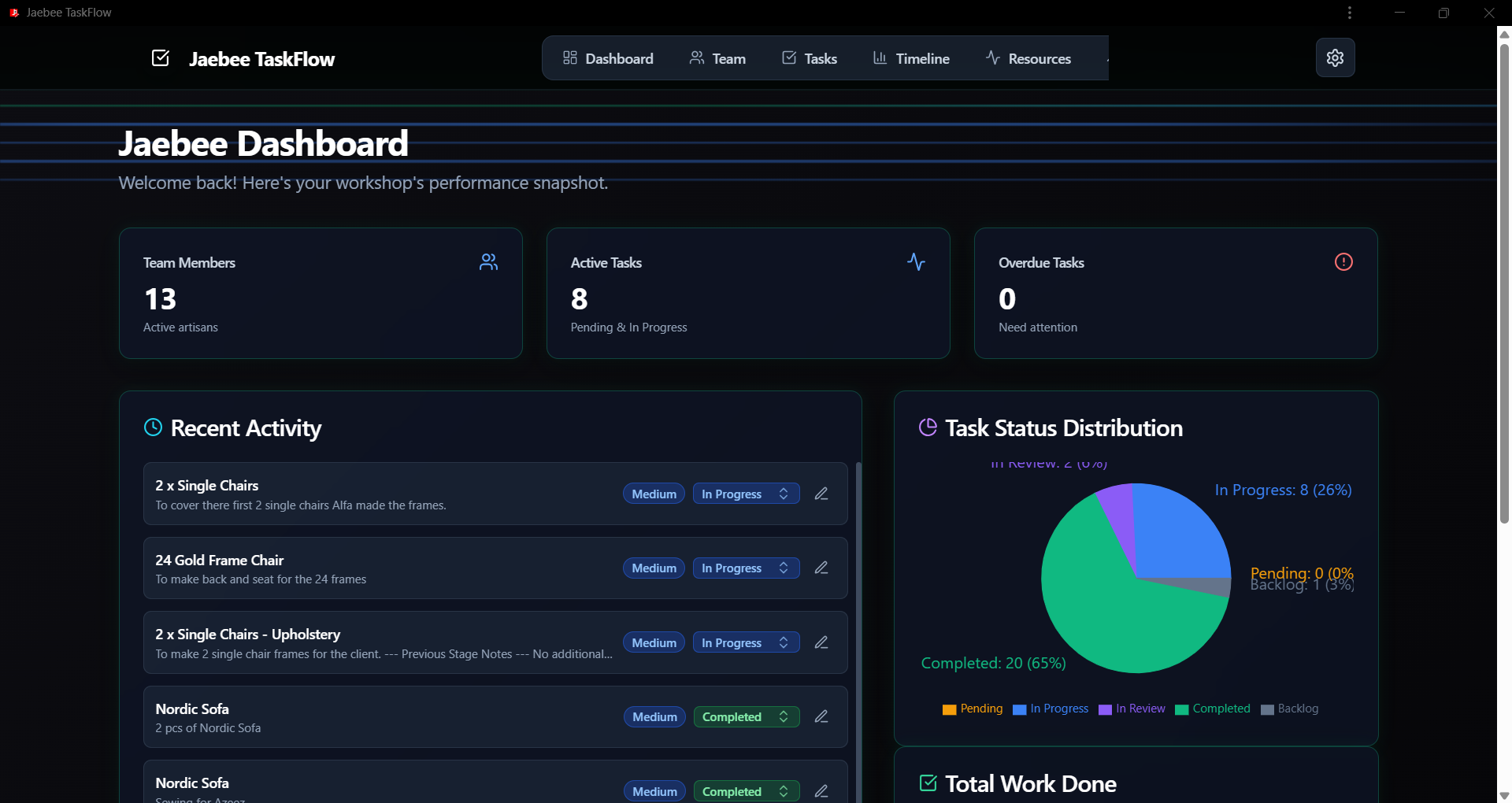Click the scroll down arrow of page scrollbar
This screenshot has width=1512, height=803.
click(x=1504, y=795)
